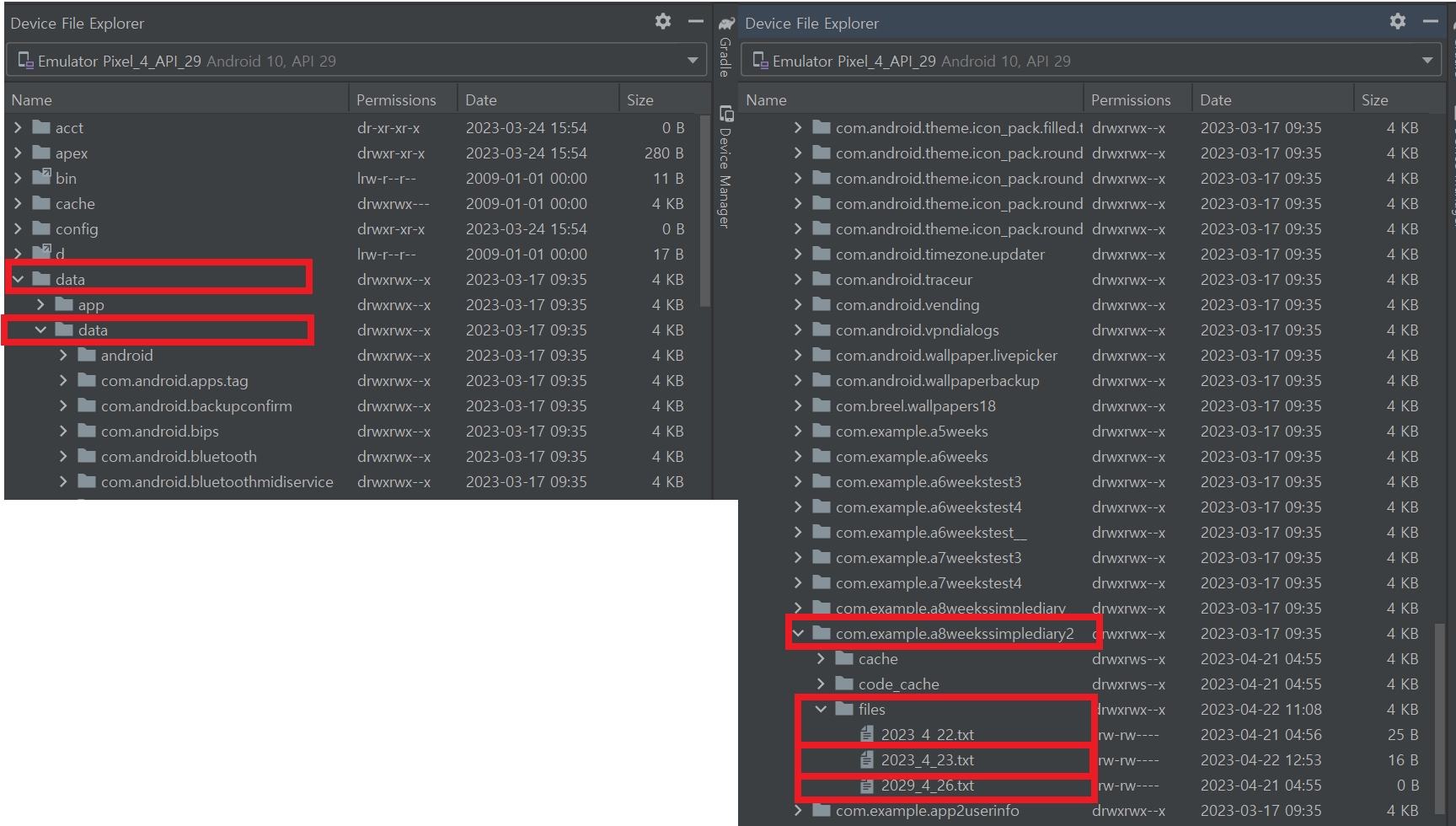Expand com.android.apps.tag folder
Screen dimensions: 1456x826
pyautogui.click(x=63, y=380)
